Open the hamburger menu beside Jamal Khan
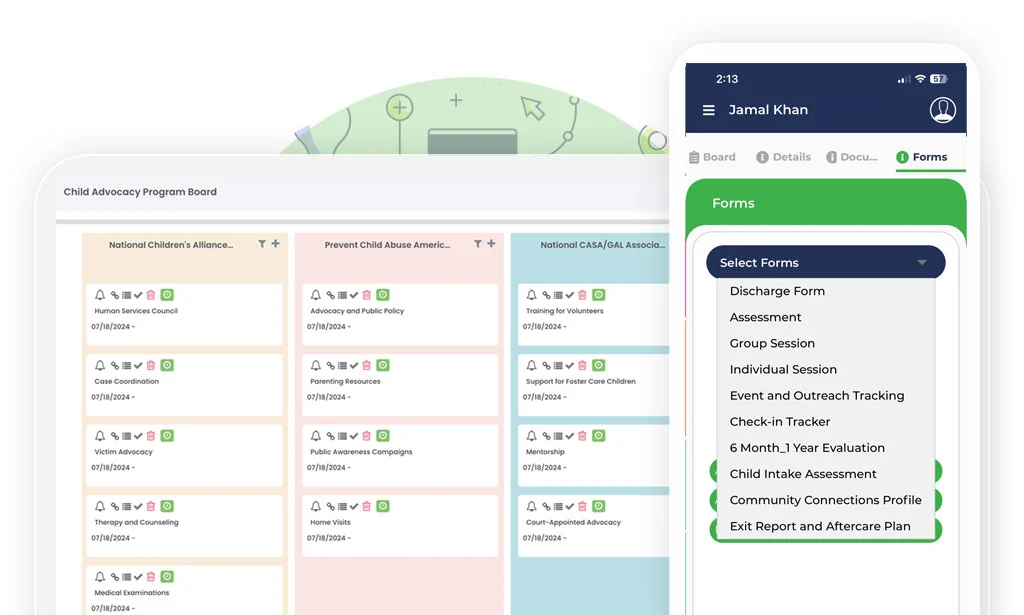 pos(708,111)
